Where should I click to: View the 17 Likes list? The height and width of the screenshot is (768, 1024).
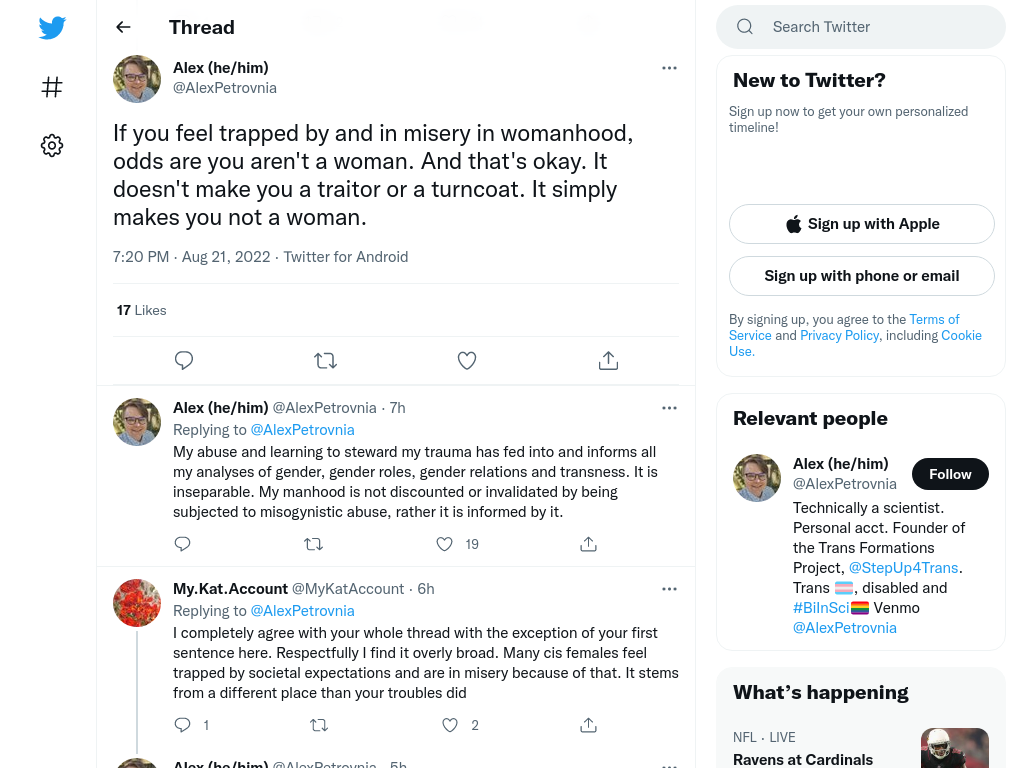(142, 310)
